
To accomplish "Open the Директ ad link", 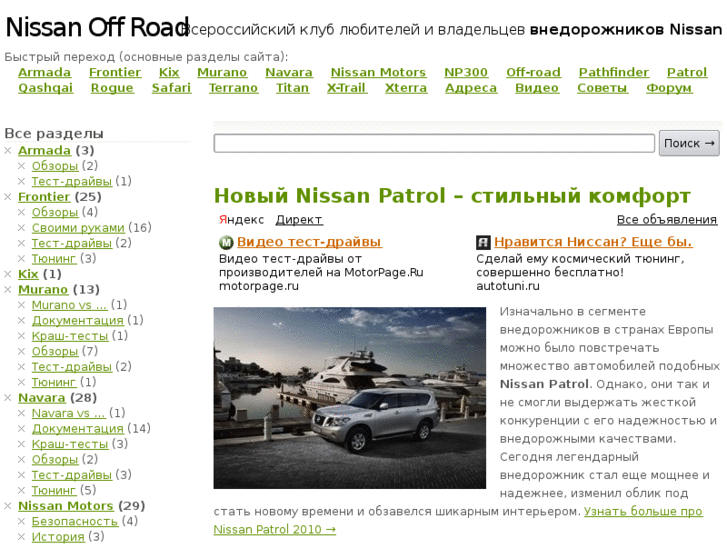I will [299, 219].
